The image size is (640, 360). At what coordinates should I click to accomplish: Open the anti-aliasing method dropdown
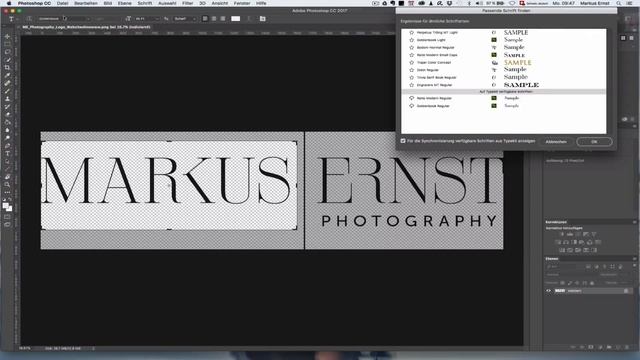(x=185, y=19)
